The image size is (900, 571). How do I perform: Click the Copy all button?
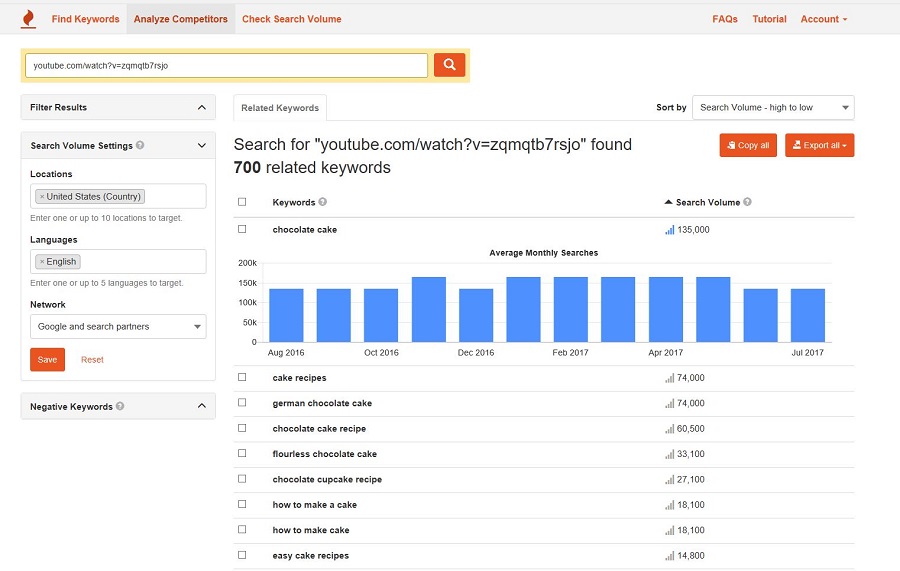coord(748,145)
